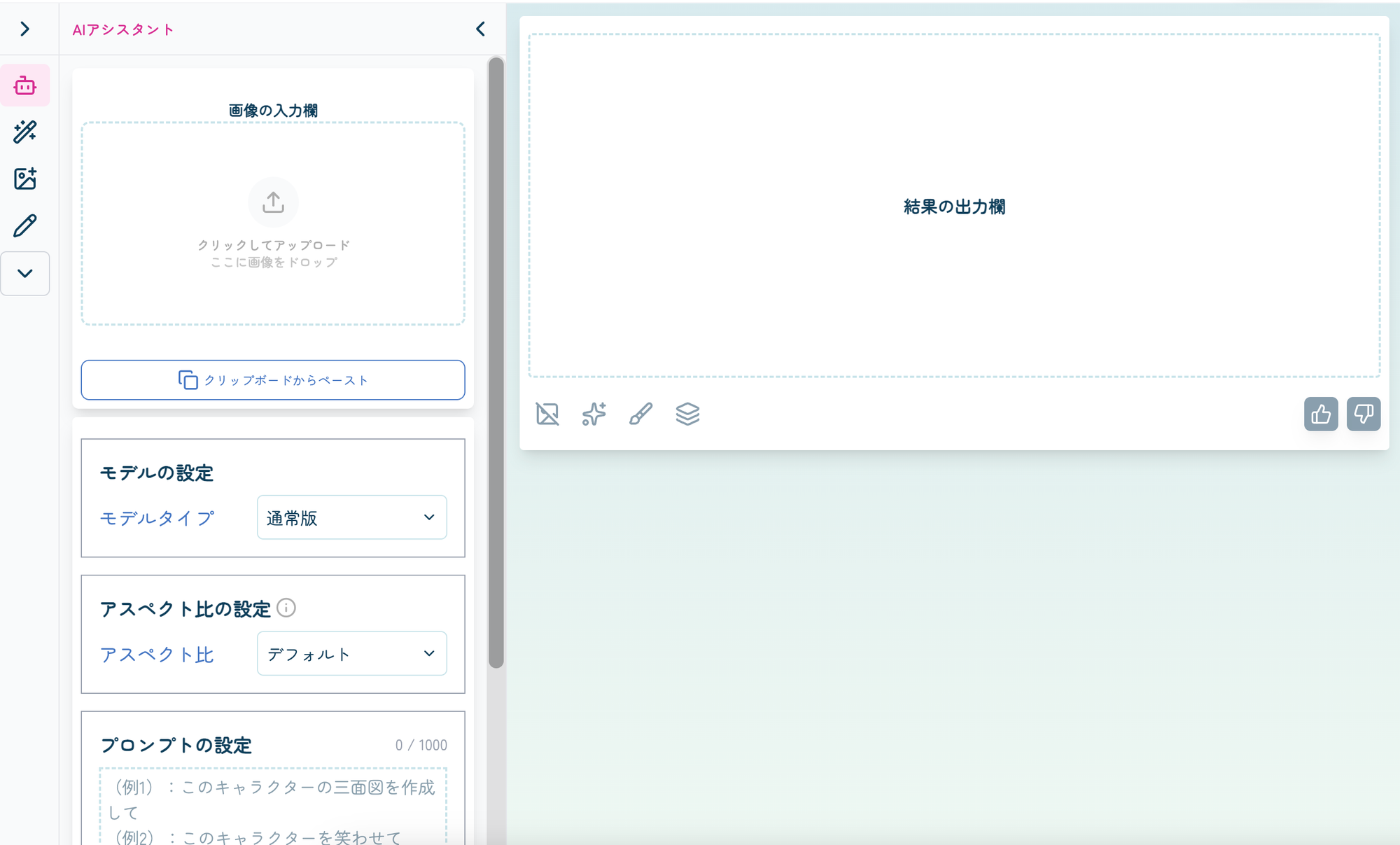Collapse the AIアシスタント panel with left chevron
This screenshot has width=1400, height=845.
tap(480, 29)
